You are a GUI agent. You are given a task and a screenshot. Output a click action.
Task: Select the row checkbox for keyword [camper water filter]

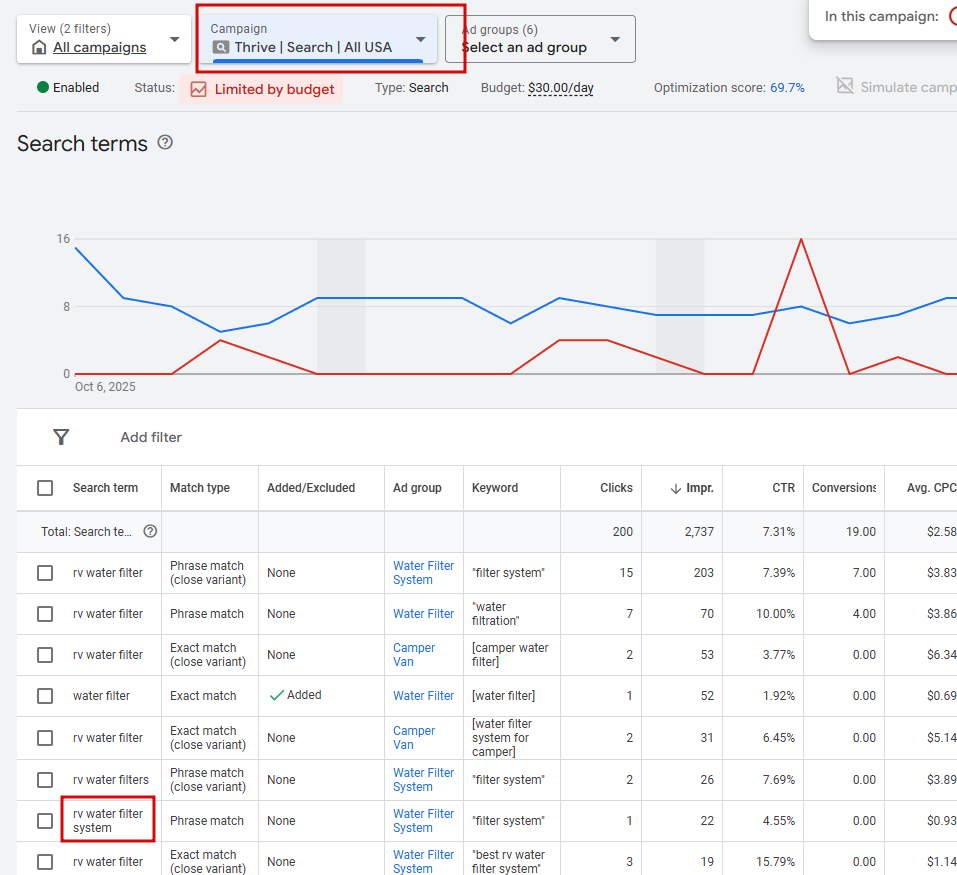click(45, 655)
